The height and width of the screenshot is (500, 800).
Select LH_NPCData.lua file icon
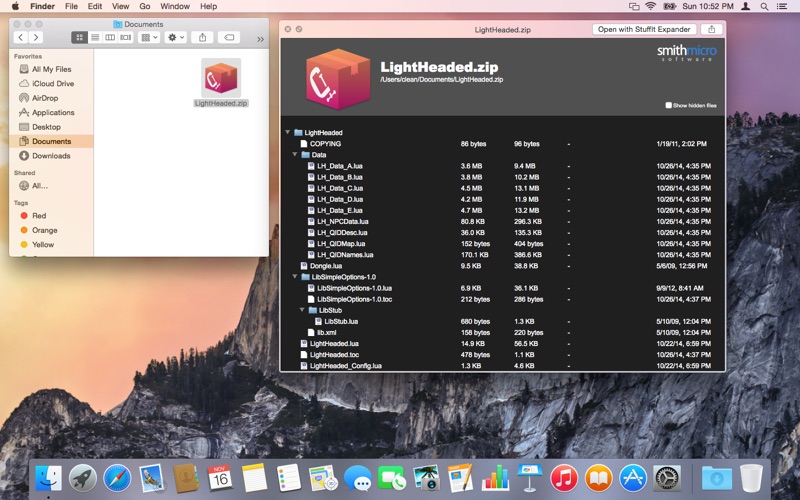point(311,221)
